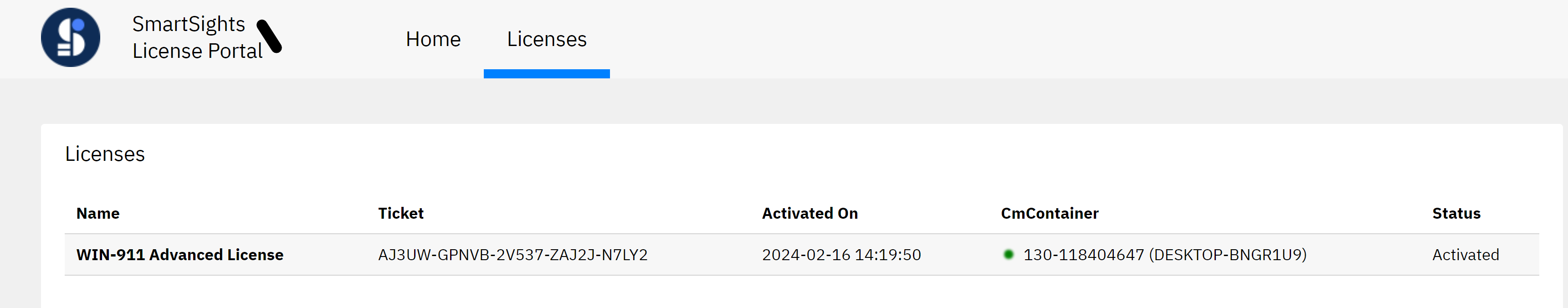Click the Licenses section heading
The width and height of the screenshot is (1568, 308).
105,154
